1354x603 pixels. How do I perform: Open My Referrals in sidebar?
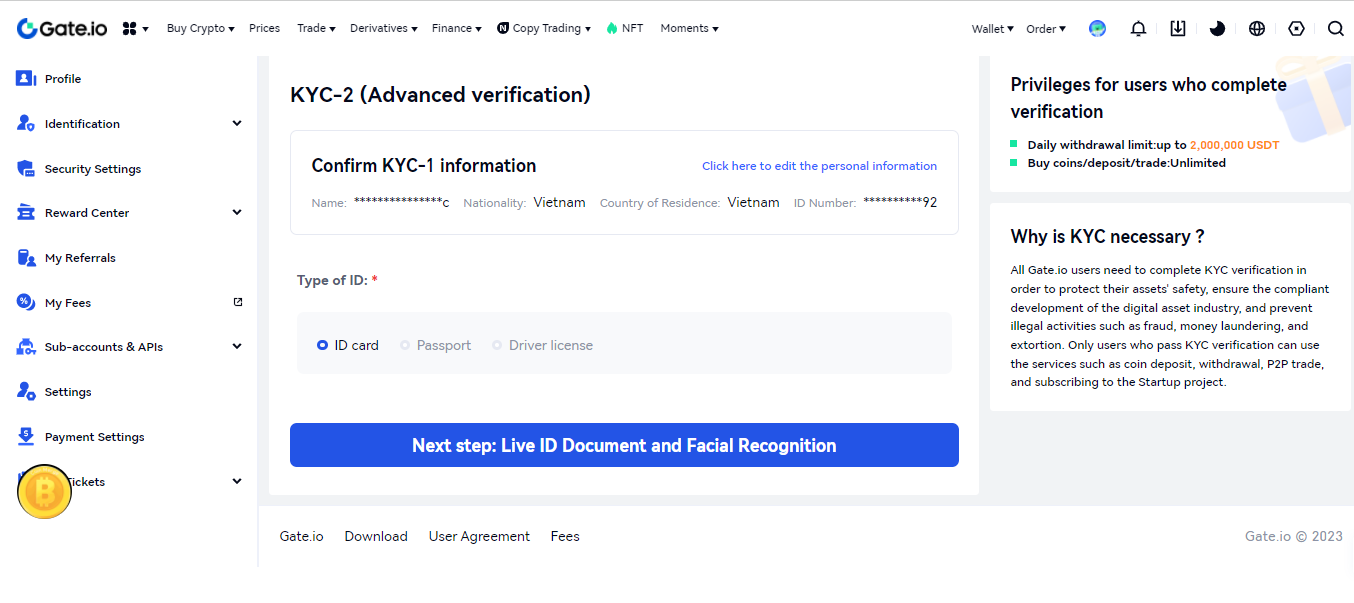[80, 258]
